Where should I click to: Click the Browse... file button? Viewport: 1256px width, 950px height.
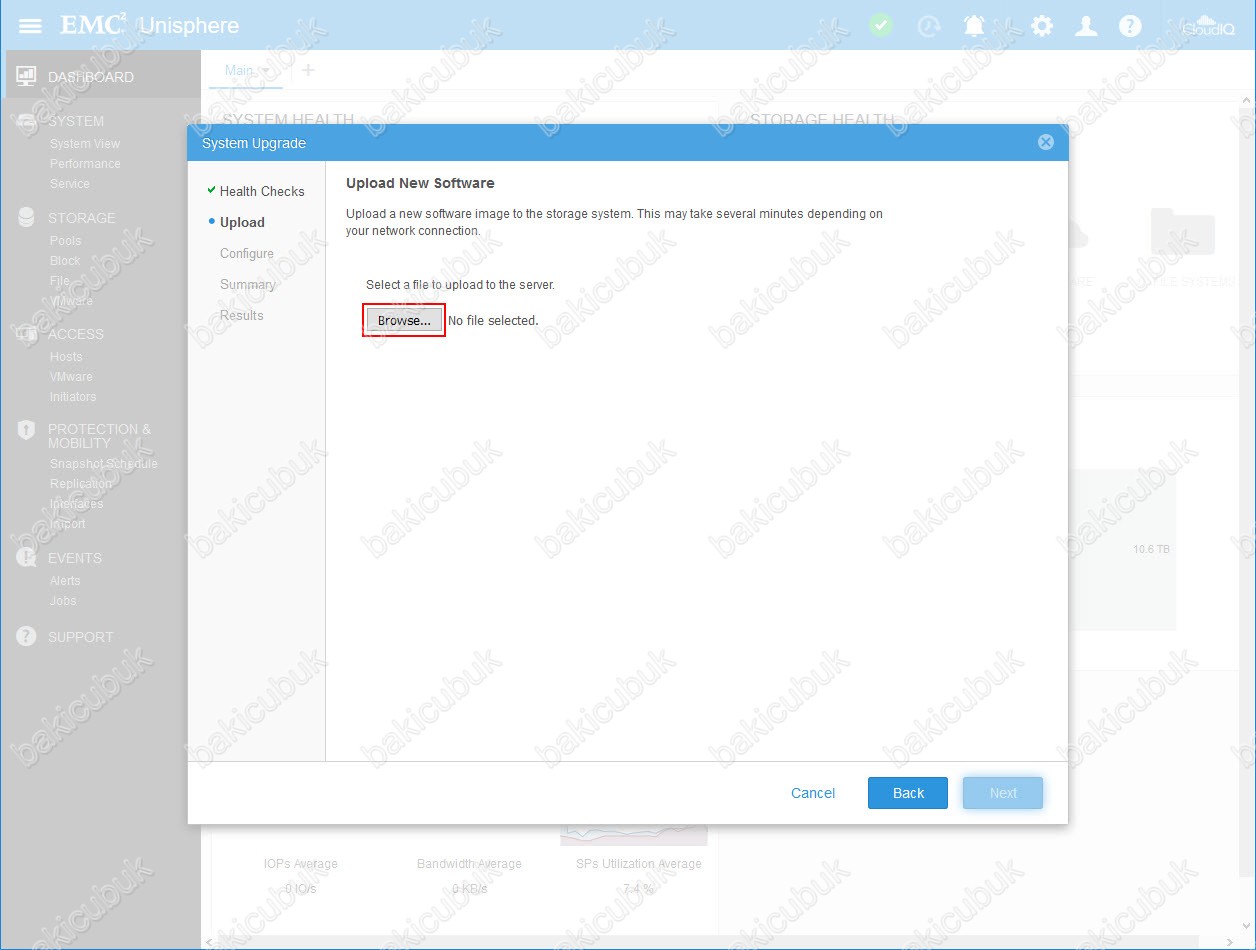(x=404, y=321)
